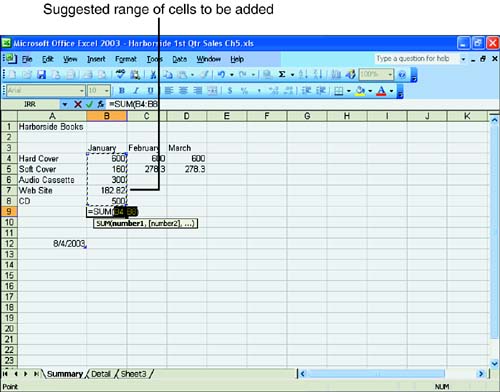
Task: Open the Insert menu
Action: pos(96,59)
